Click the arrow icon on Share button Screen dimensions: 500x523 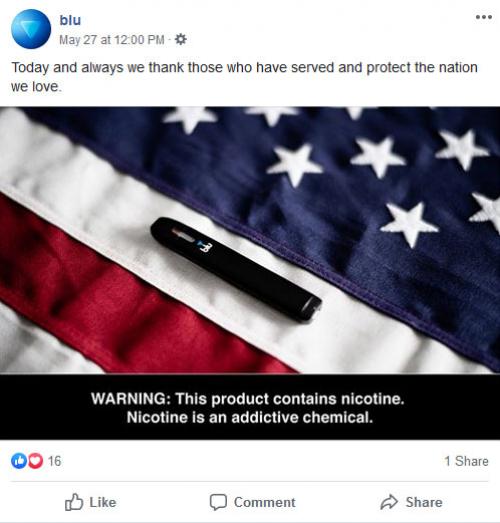[389, 502]
